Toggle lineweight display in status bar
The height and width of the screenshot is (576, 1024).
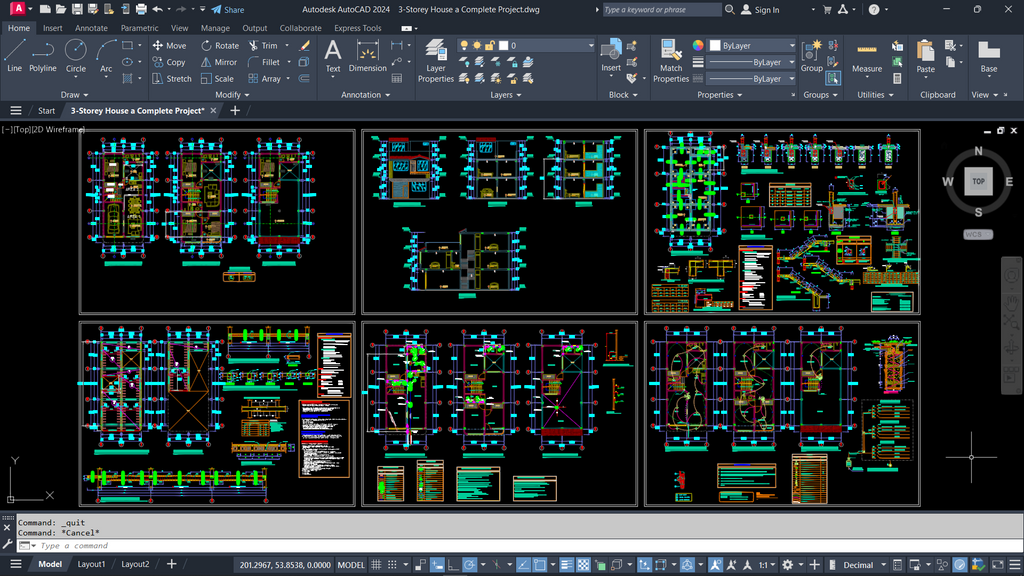(x=567, y=565)
